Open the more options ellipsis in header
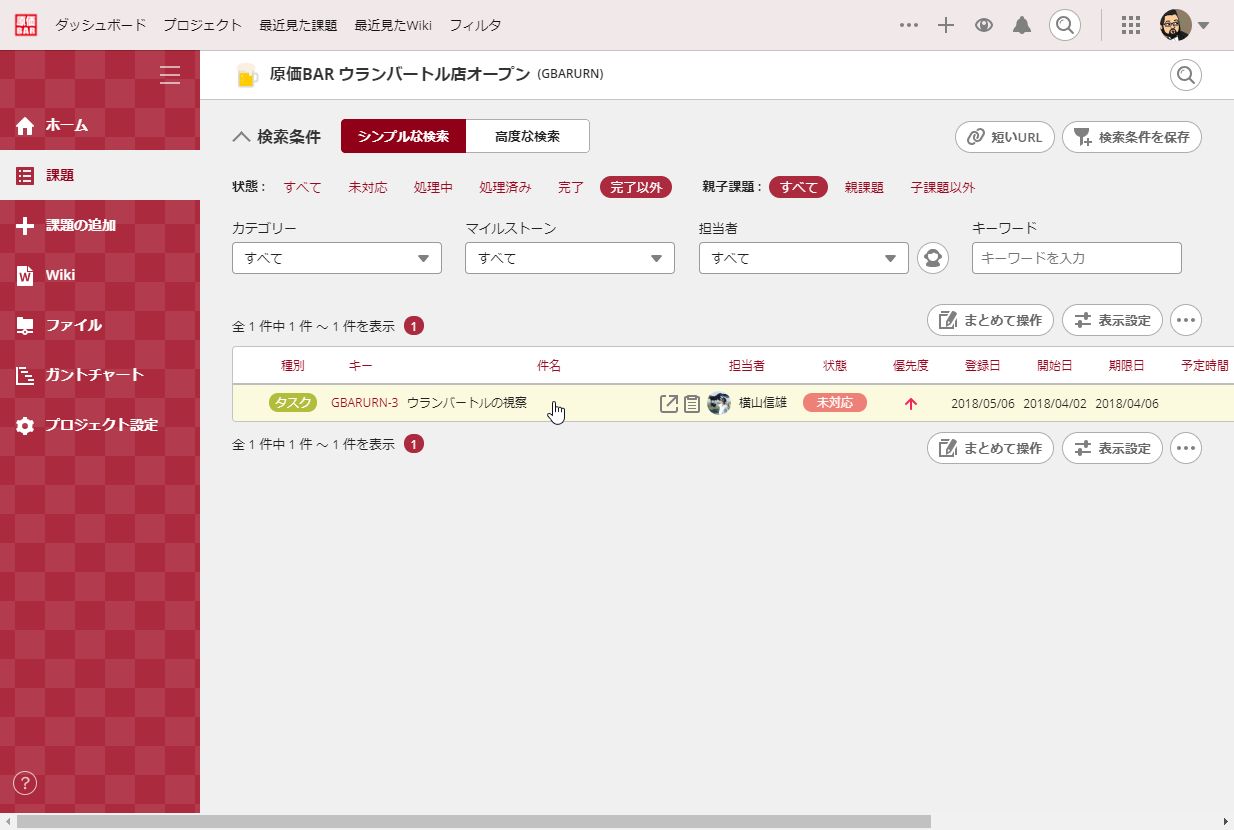Viewport: 1234px width, 830px height. pyautogui.click(x=908, y=26)
